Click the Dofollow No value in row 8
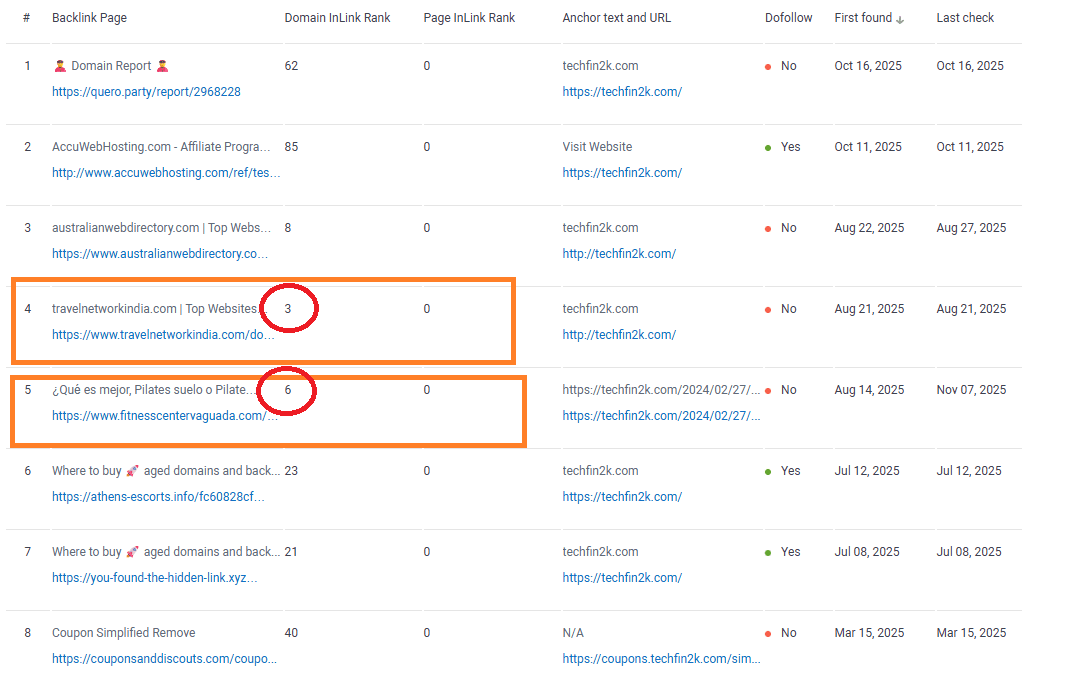Screen dimensions: 1085x697 (x=789, y=633)
